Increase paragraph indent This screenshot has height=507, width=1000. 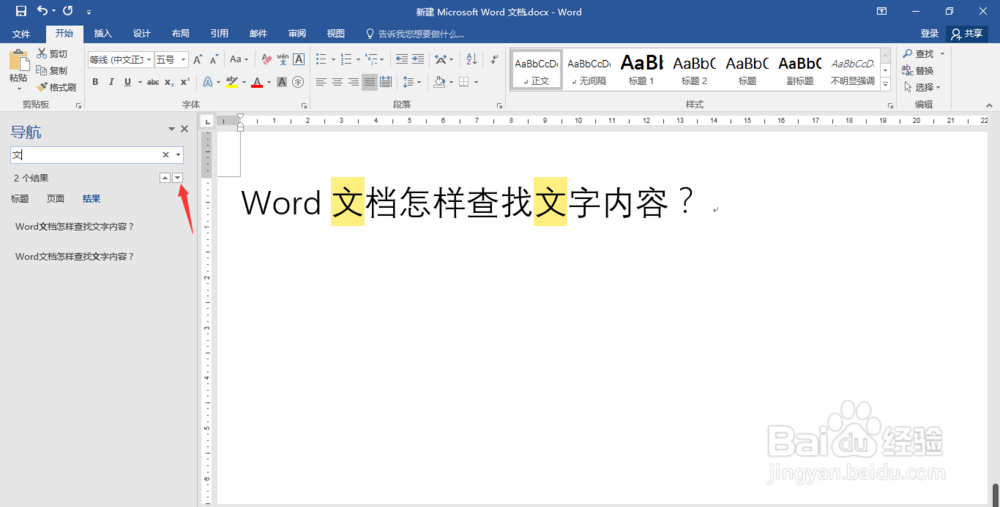(x=418, y=59)
